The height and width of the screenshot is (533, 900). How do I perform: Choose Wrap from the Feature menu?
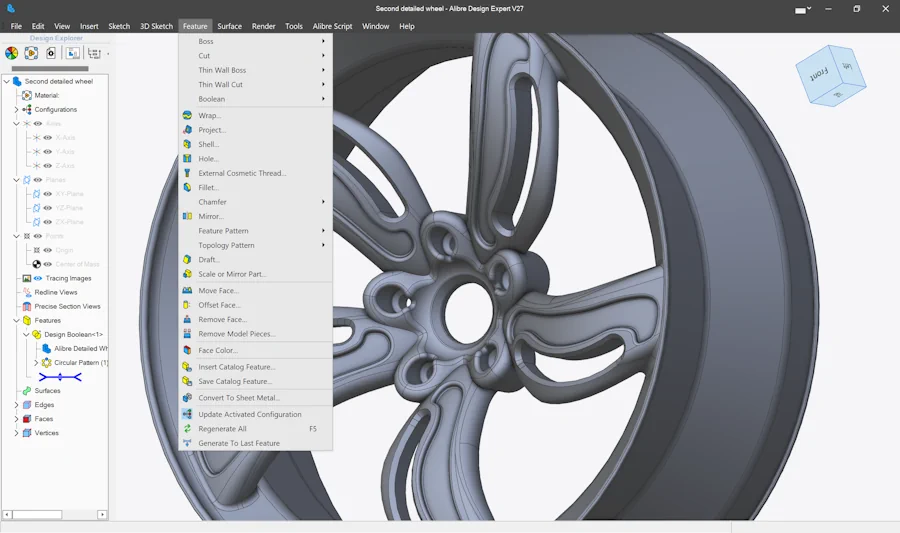coord(255,115)
